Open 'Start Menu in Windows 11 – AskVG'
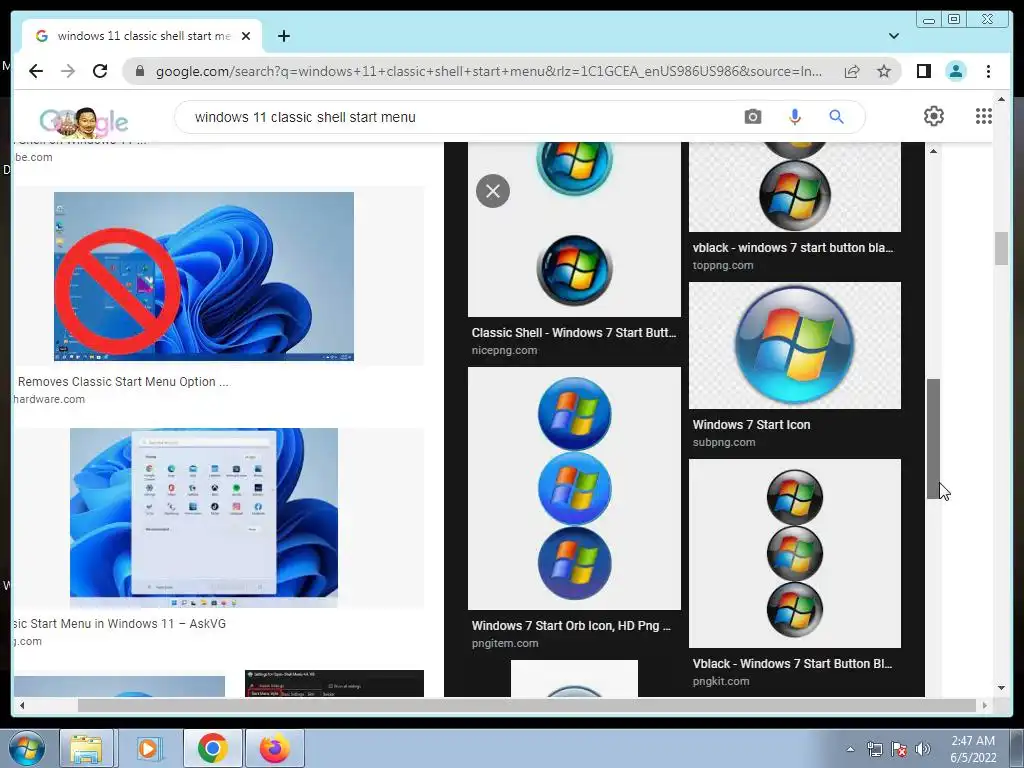1024x768 pixels. coord(120,624)
